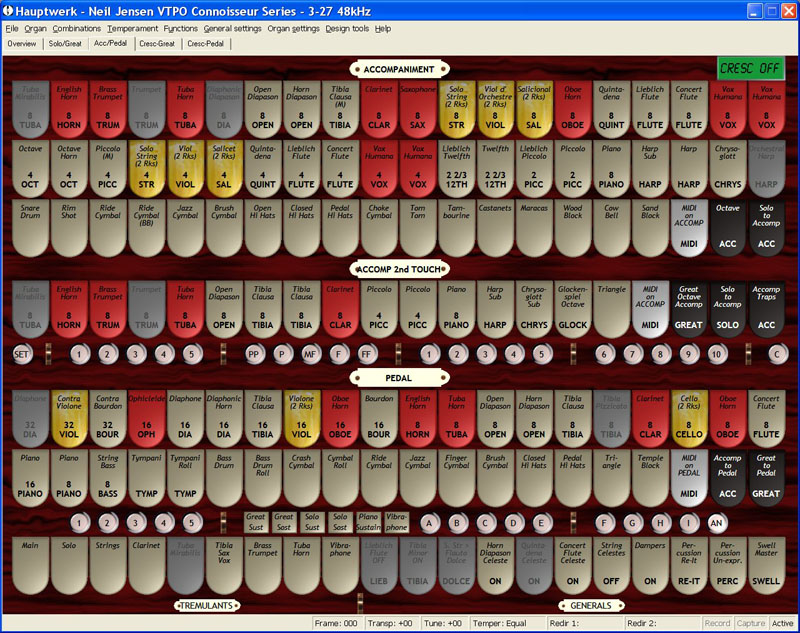The height and width of the screenshot is (633, 800).
Task: Click the AN piston
Action: click(716, 523)
